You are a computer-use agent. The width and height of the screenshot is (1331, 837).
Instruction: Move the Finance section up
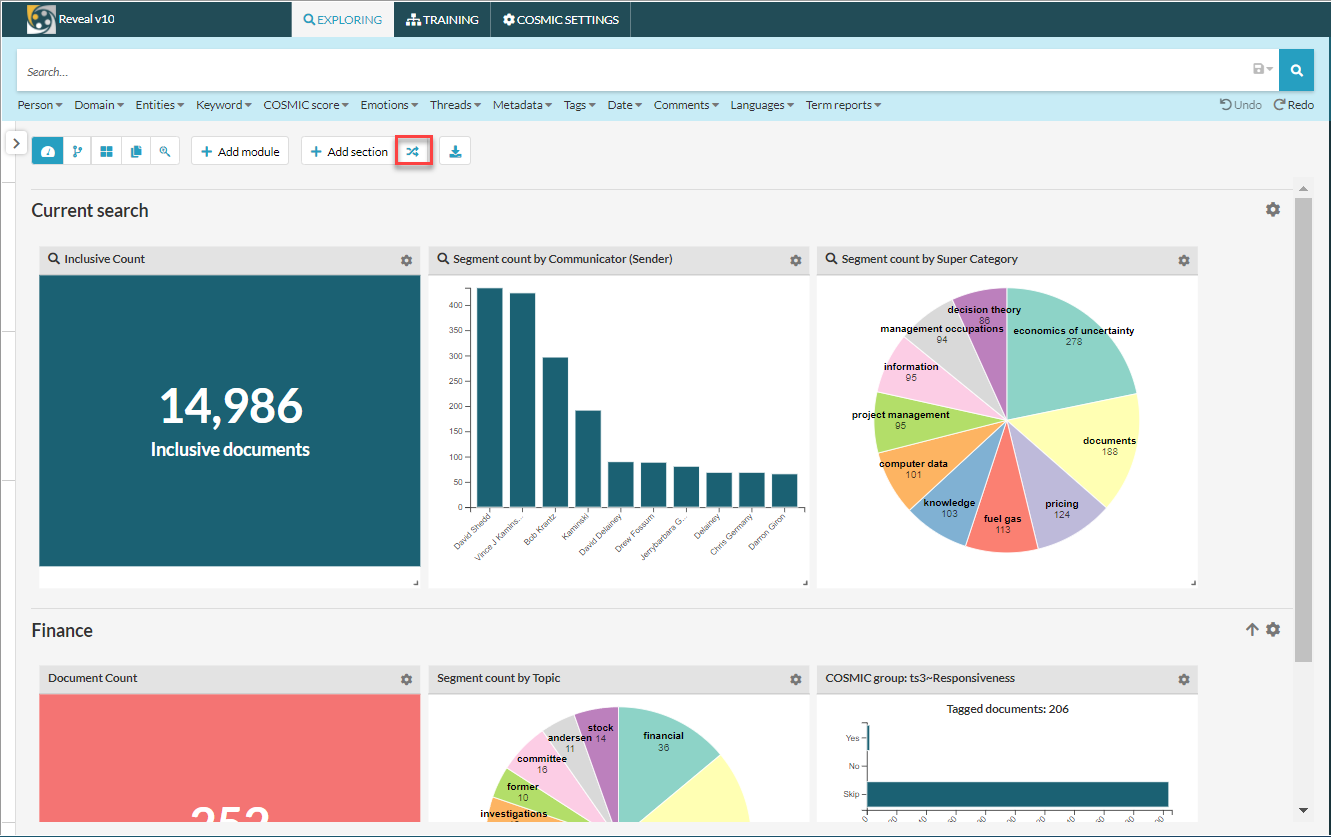pos(1252,630)
